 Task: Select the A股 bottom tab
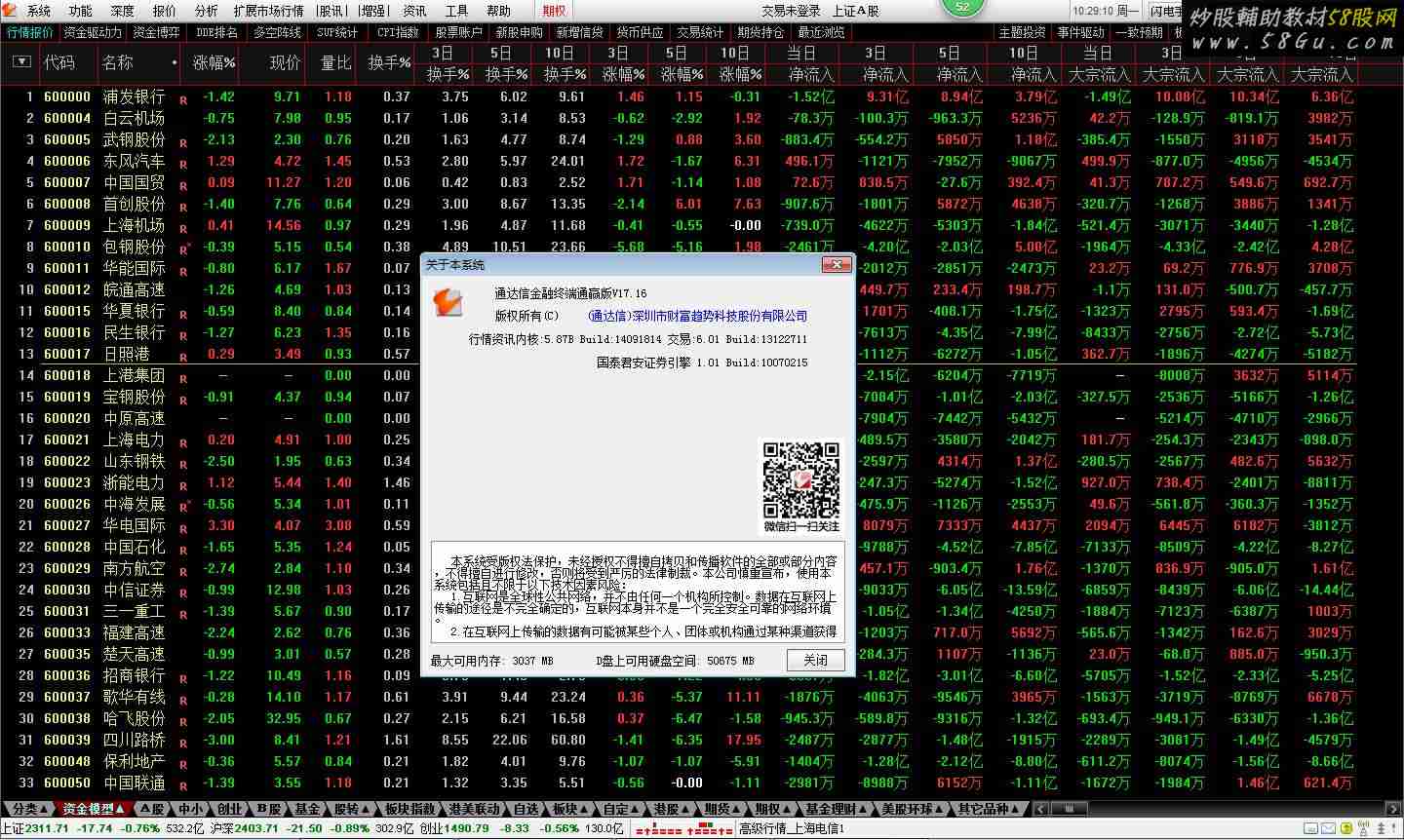coord(150,809)
